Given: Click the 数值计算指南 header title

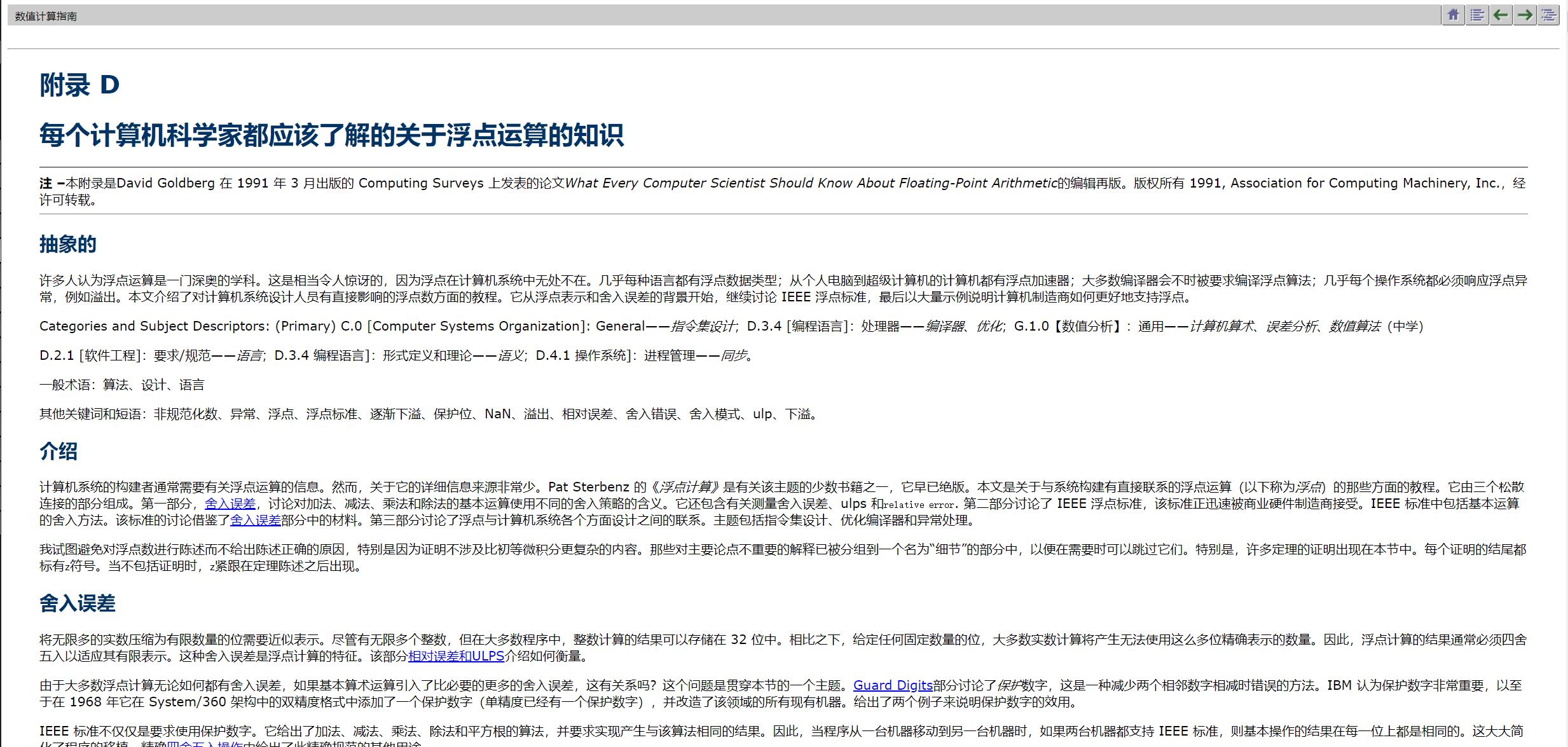Looking at the screenshot, I should click(x=46, y=16).
